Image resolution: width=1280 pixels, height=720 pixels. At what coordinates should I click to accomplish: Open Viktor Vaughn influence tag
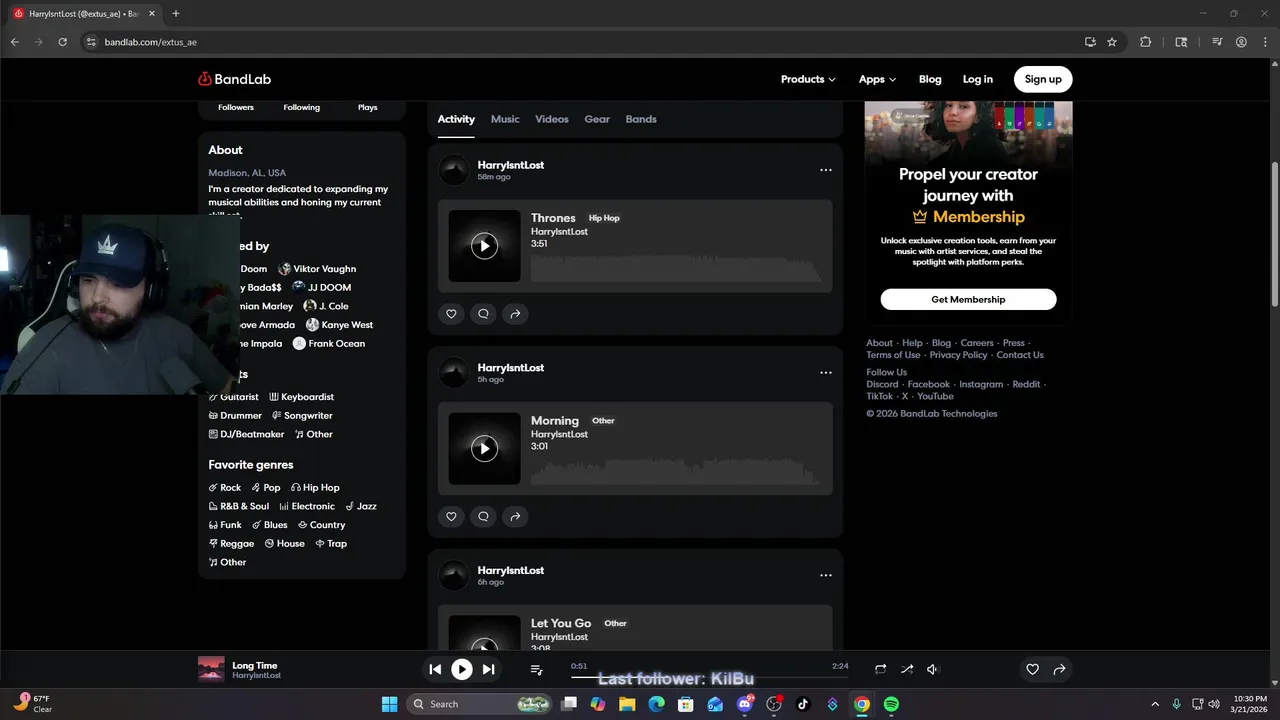[317, 269]
